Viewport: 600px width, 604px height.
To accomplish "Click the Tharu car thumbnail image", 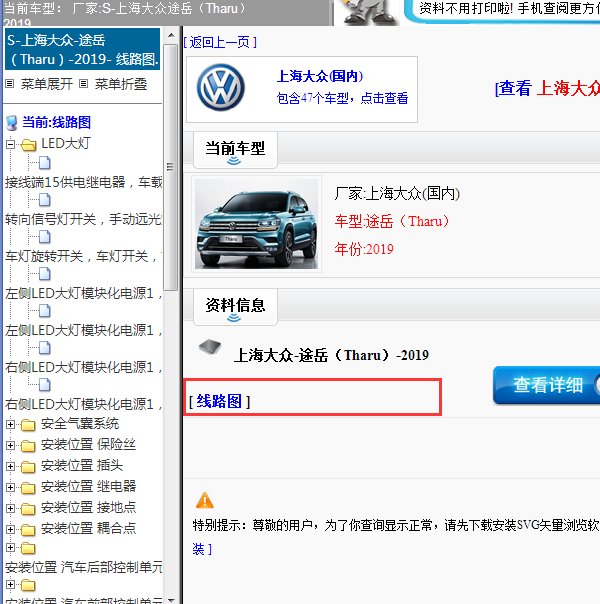I will pos(256,224).
